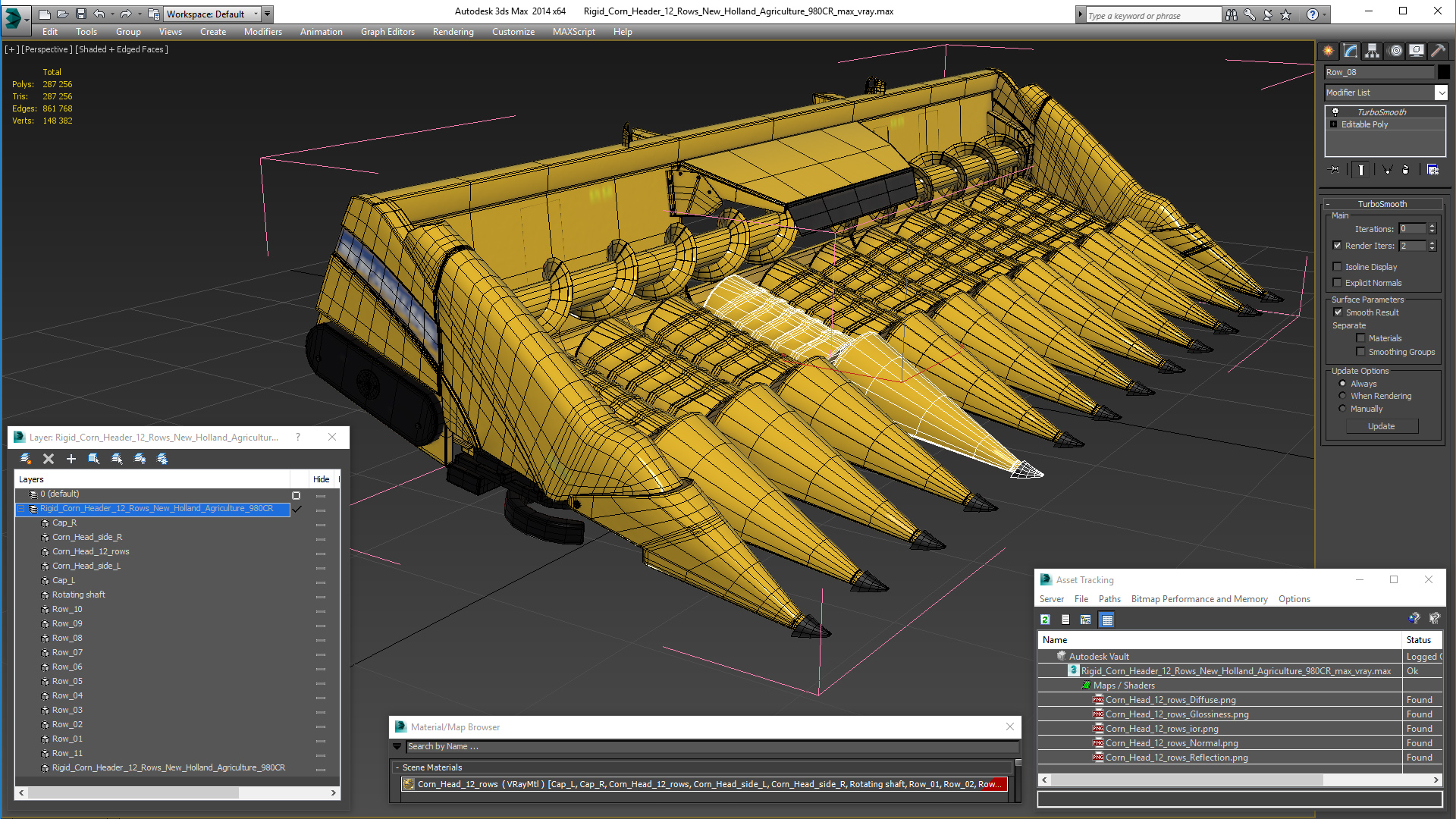Screen dimensions: 1456x819
Task: Toggle Render Iters checkbox
Action: pos(1338,246)
